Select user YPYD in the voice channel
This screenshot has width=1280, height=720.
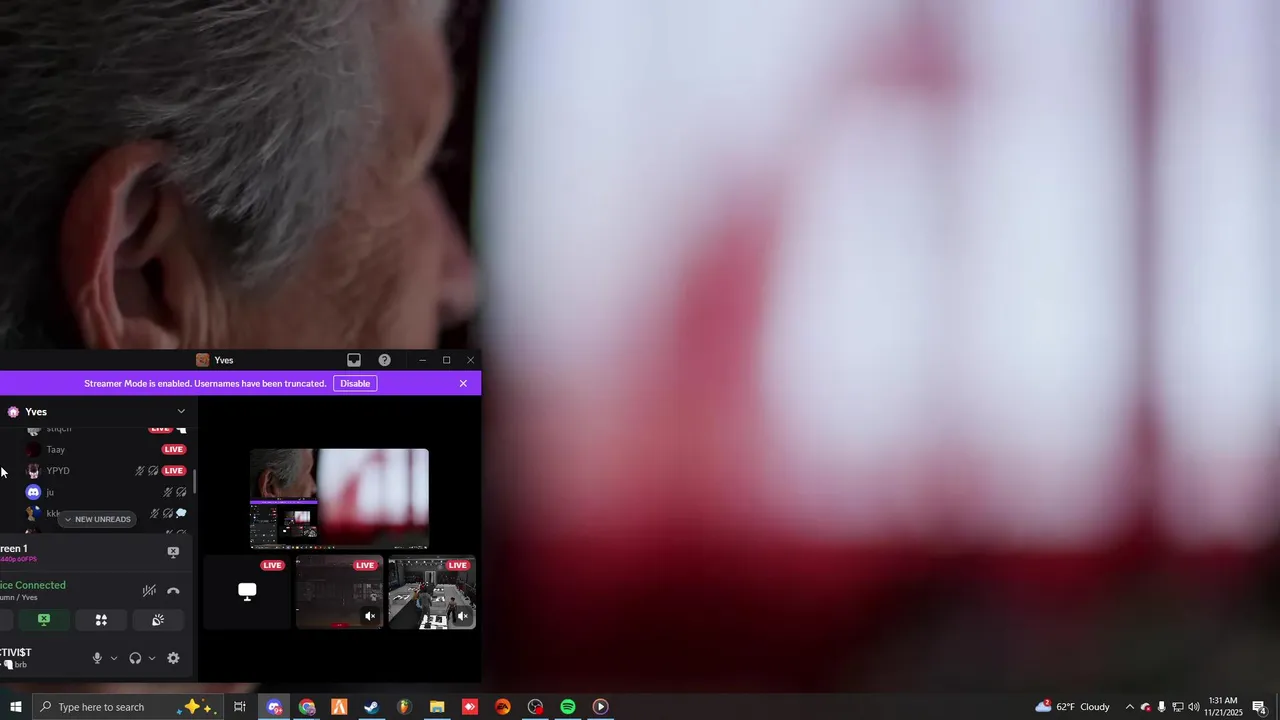105,471
